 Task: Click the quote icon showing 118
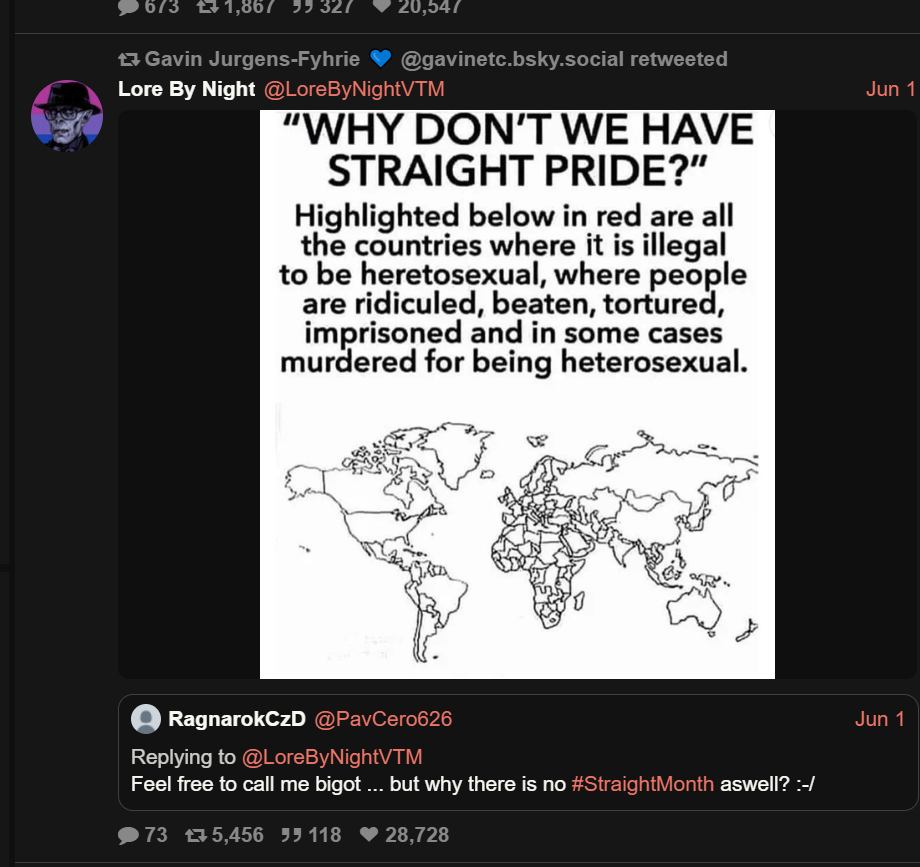click(291, 835)
